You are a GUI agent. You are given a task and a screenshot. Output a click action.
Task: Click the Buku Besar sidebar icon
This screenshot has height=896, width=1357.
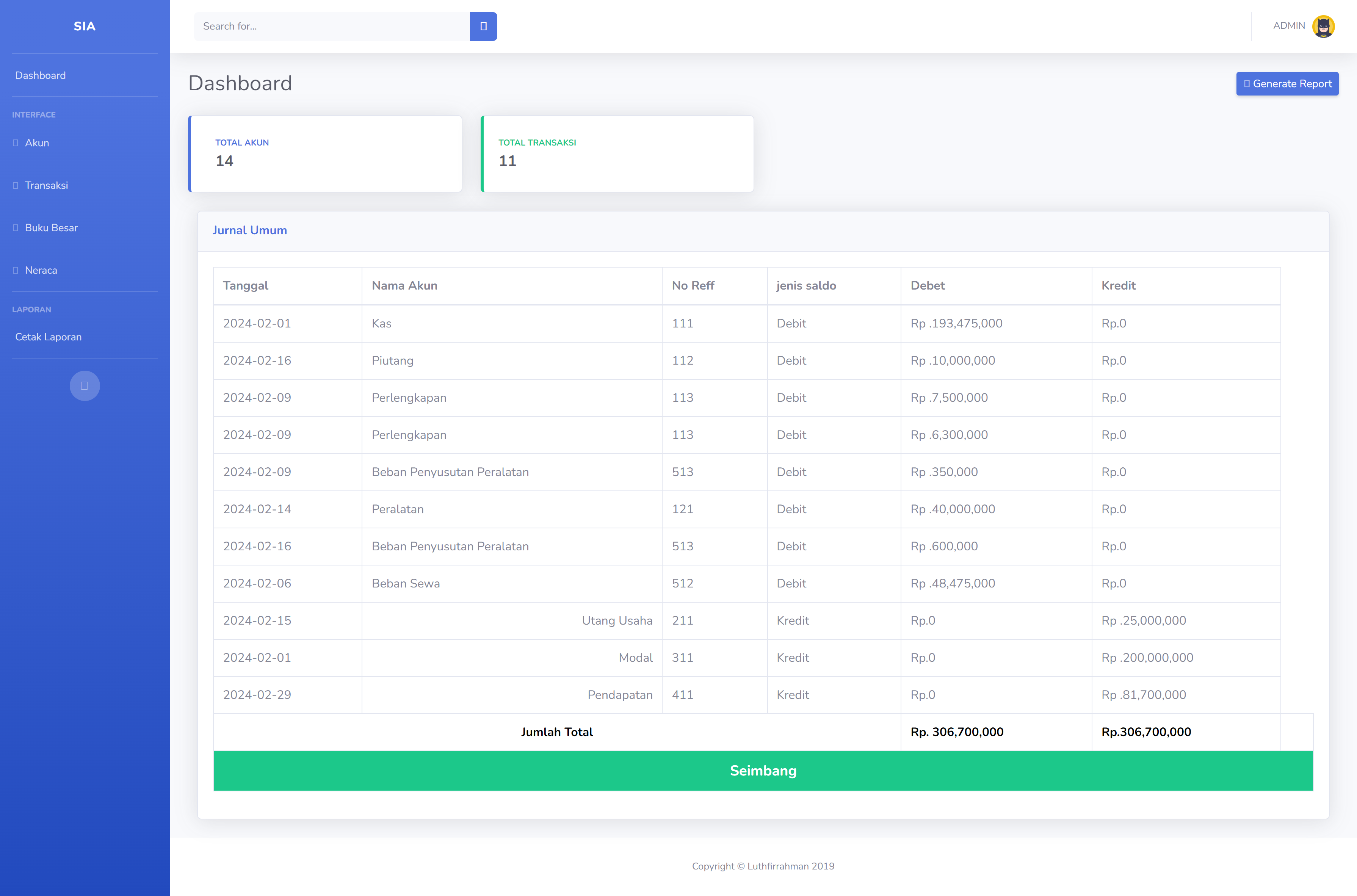16,228
